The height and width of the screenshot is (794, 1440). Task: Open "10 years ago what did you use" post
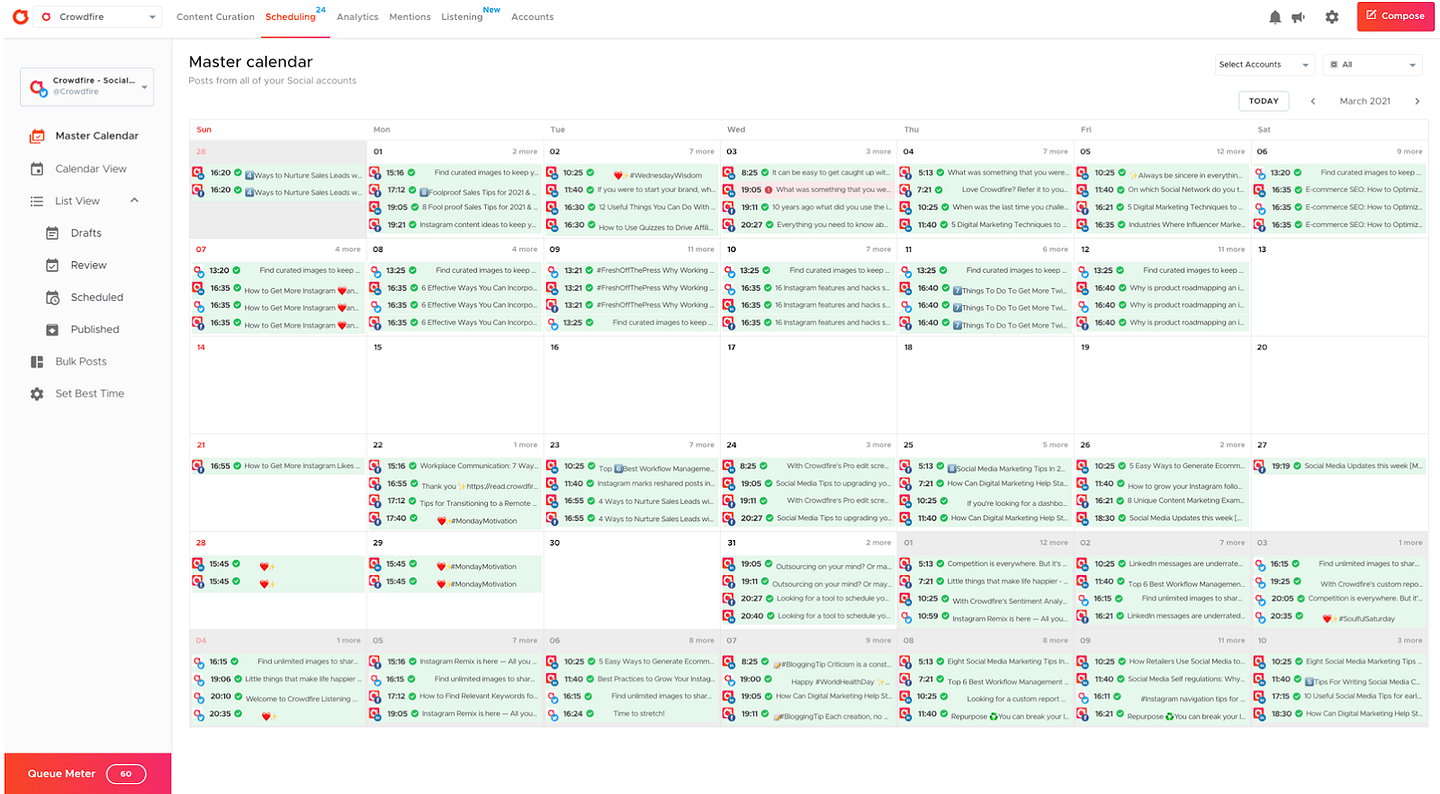pyautogui.click(x=807, y=207)
